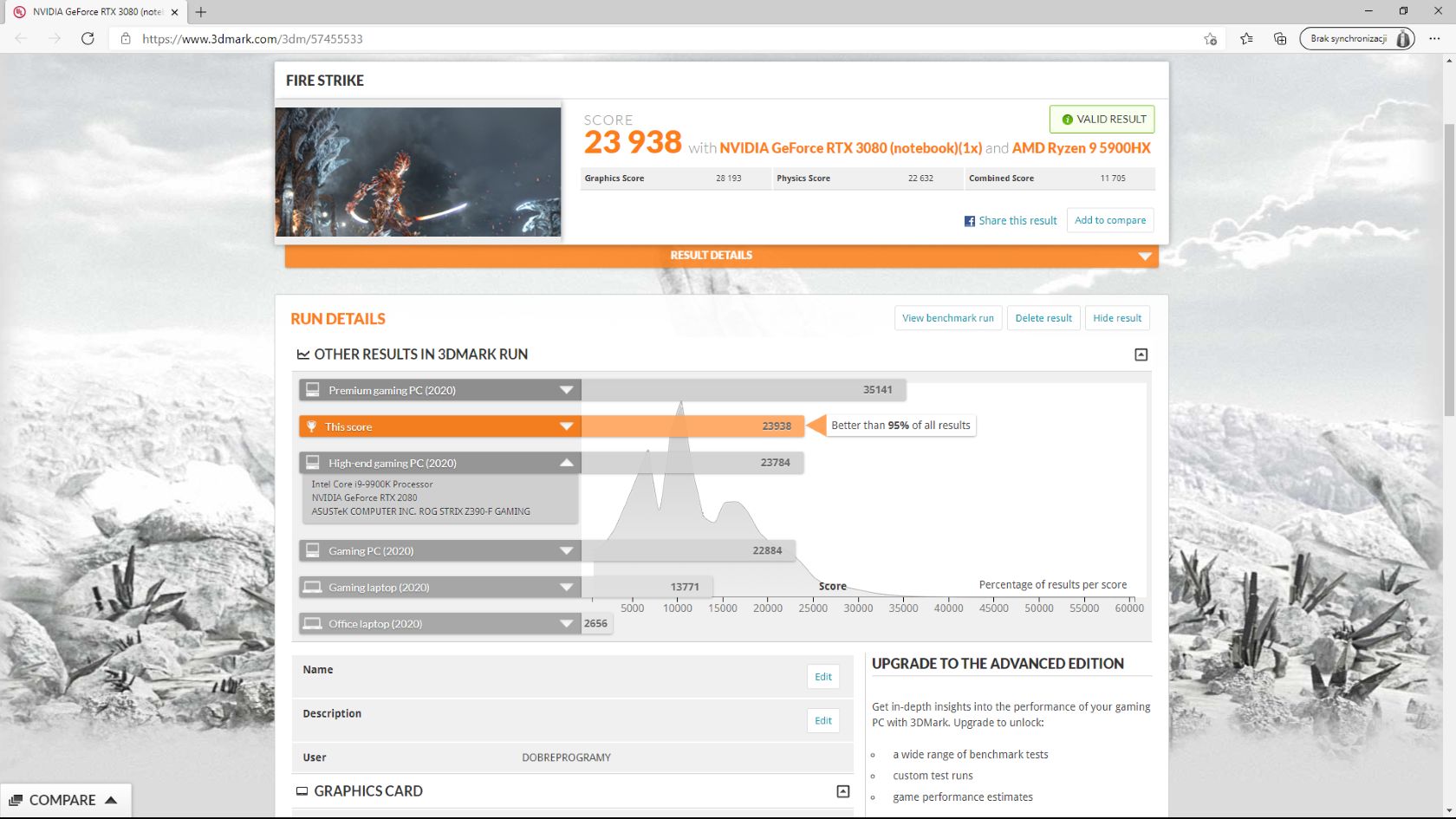Click the View benchmark run button
1456x819 pixels.
coord(947,317)
